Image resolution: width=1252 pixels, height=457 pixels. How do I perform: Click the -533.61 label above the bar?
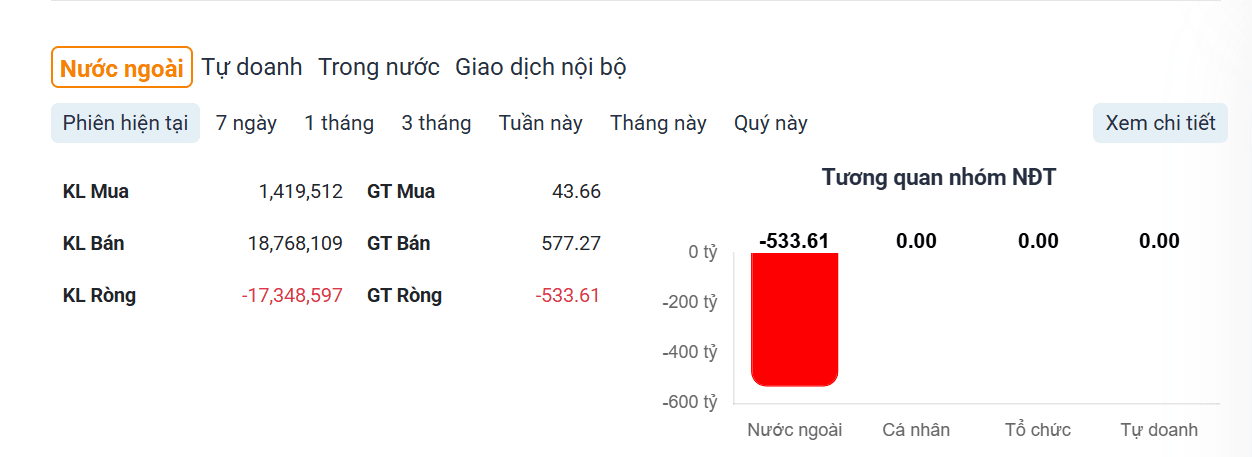pyautogui.click(x=794, y=241)
